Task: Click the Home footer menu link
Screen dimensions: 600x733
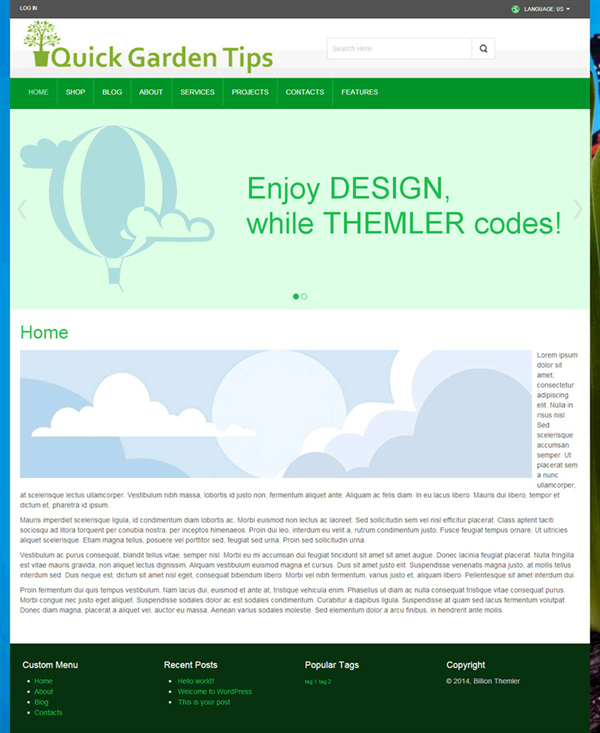Action: pyautogui.click(x=43, y=681)
